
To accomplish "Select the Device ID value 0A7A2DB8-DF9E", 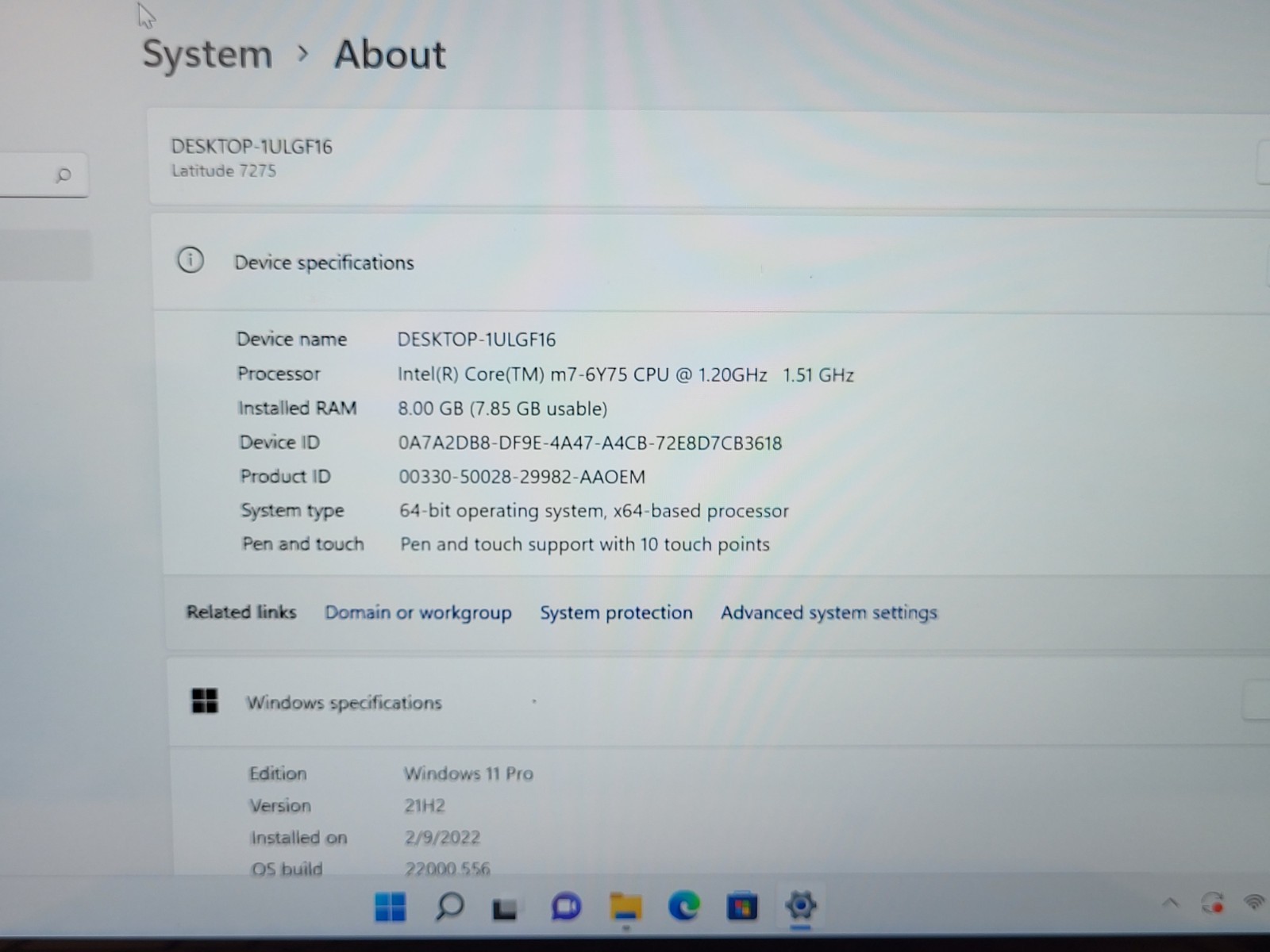I will [590, 443].
